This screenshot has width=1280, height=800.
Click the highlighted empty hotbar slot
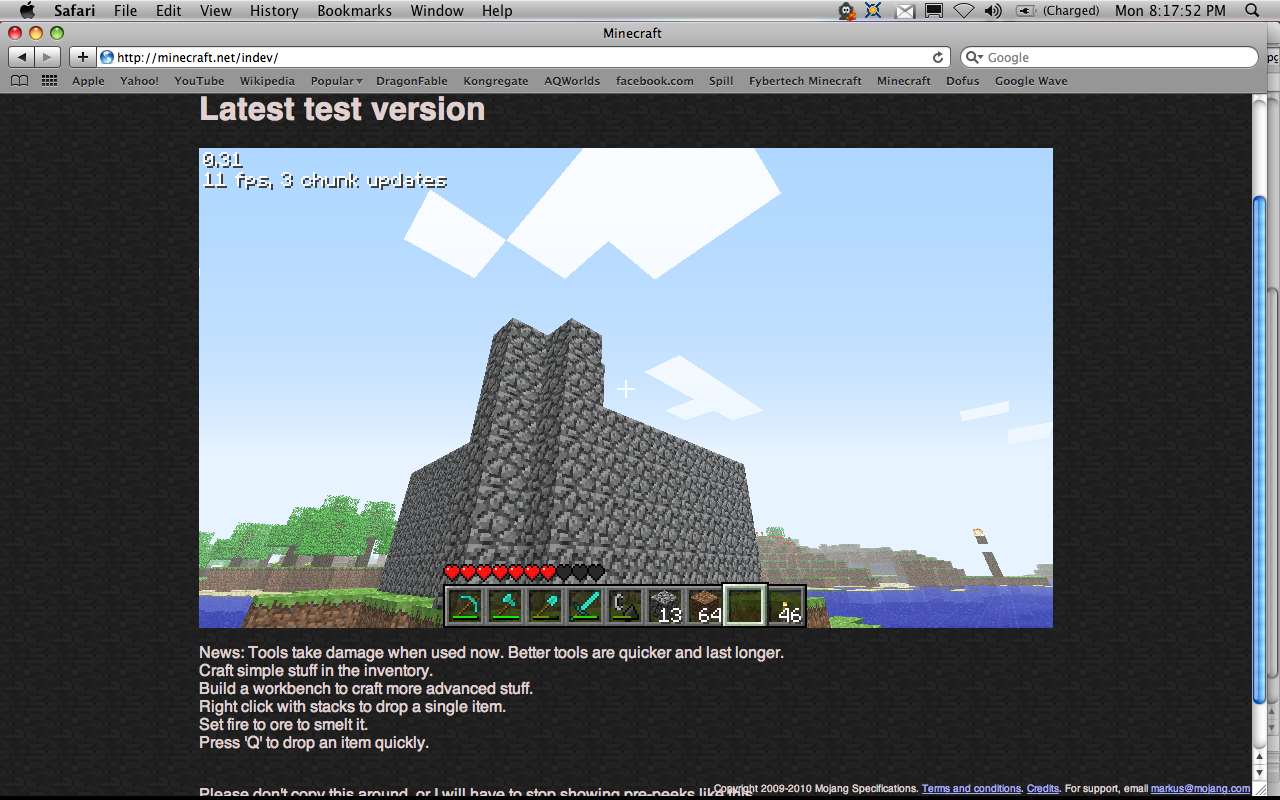[745, 606]
